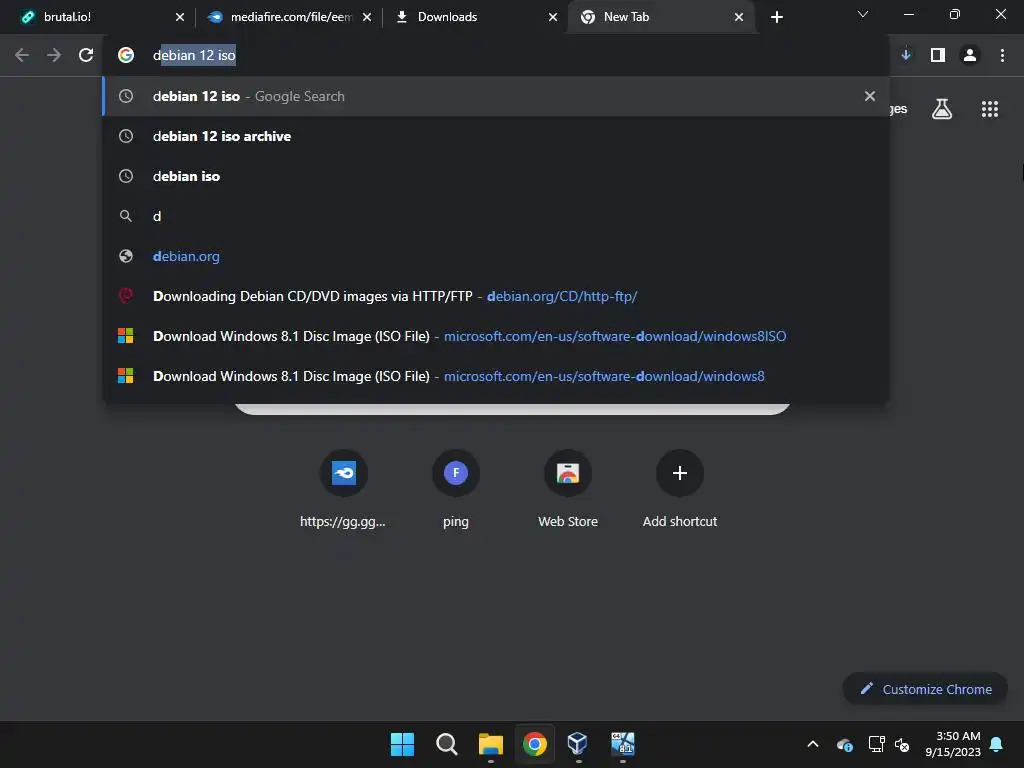The image size is (1024, 768).
Task: Show hidden system tray icons
Action: click(813, 744)
